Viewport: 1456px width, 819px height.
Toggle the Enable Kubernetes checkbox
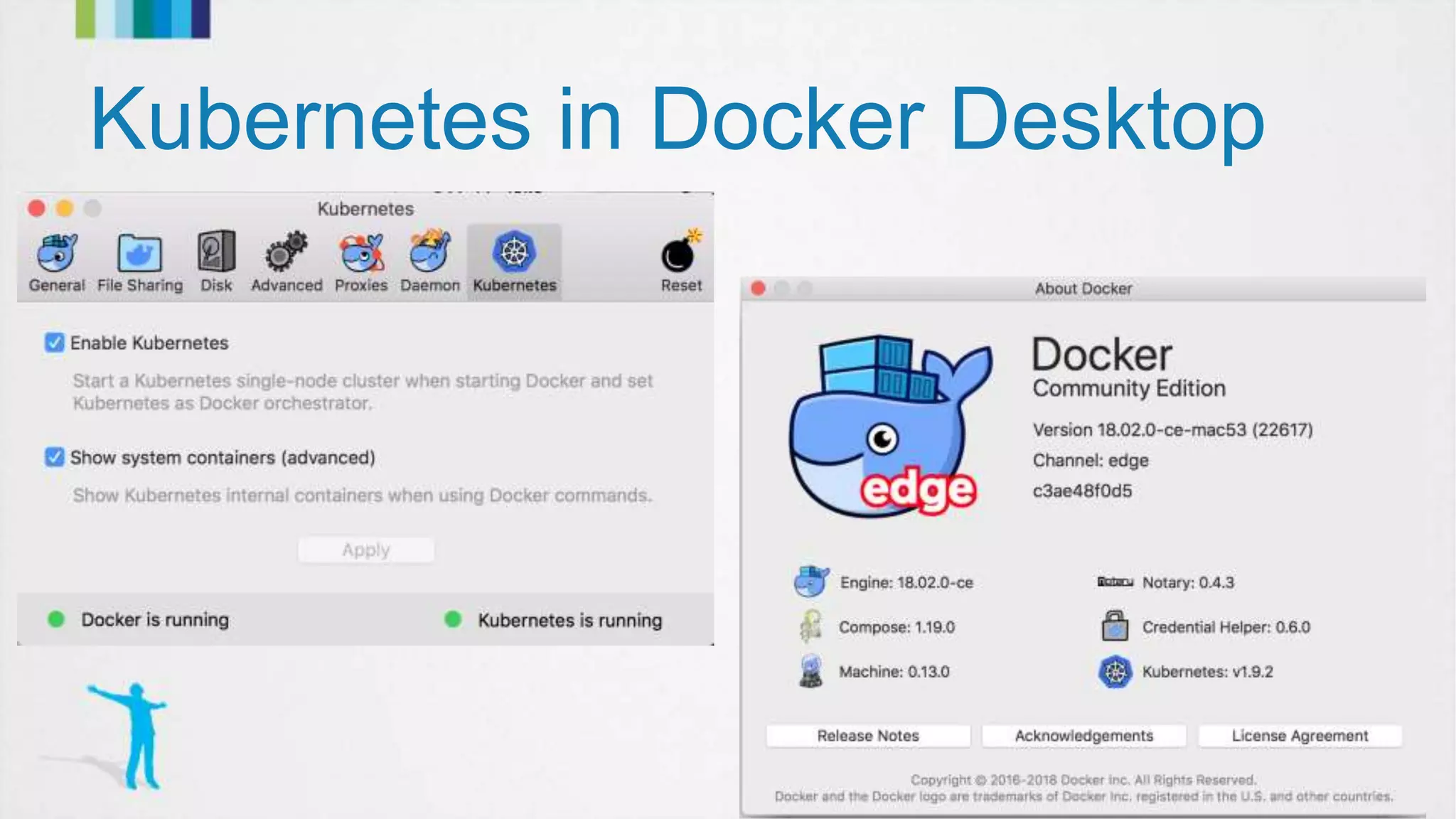[54, 343]
